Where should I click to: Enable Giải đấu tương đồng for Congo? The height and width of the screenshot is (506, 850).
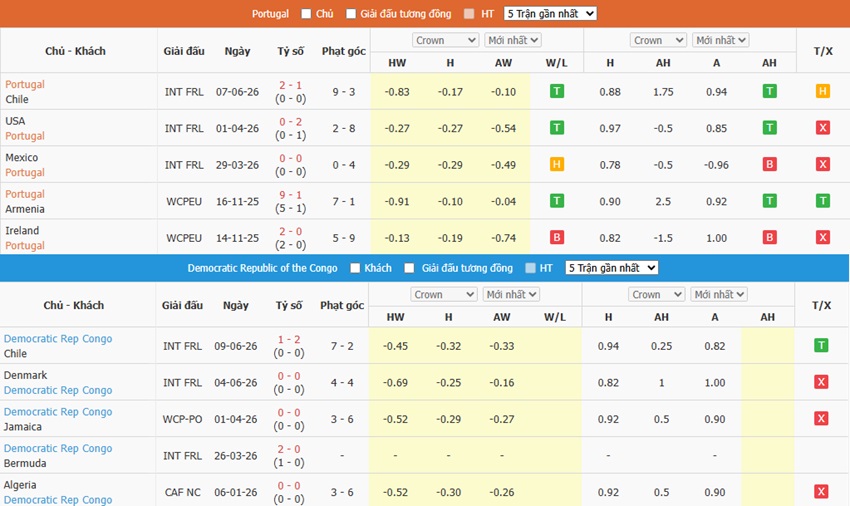point(409,268)
